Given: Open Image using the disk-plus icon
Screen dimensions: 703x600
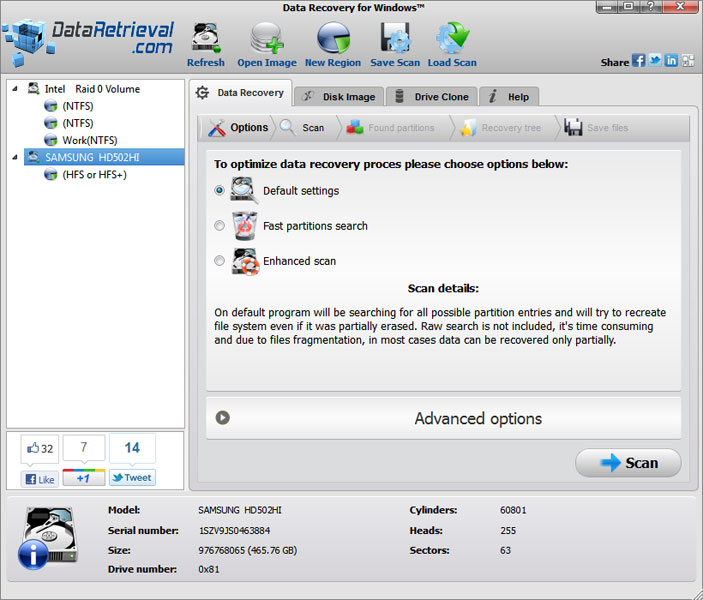Looking at the screenshot, I should click(x=267, y=38).
